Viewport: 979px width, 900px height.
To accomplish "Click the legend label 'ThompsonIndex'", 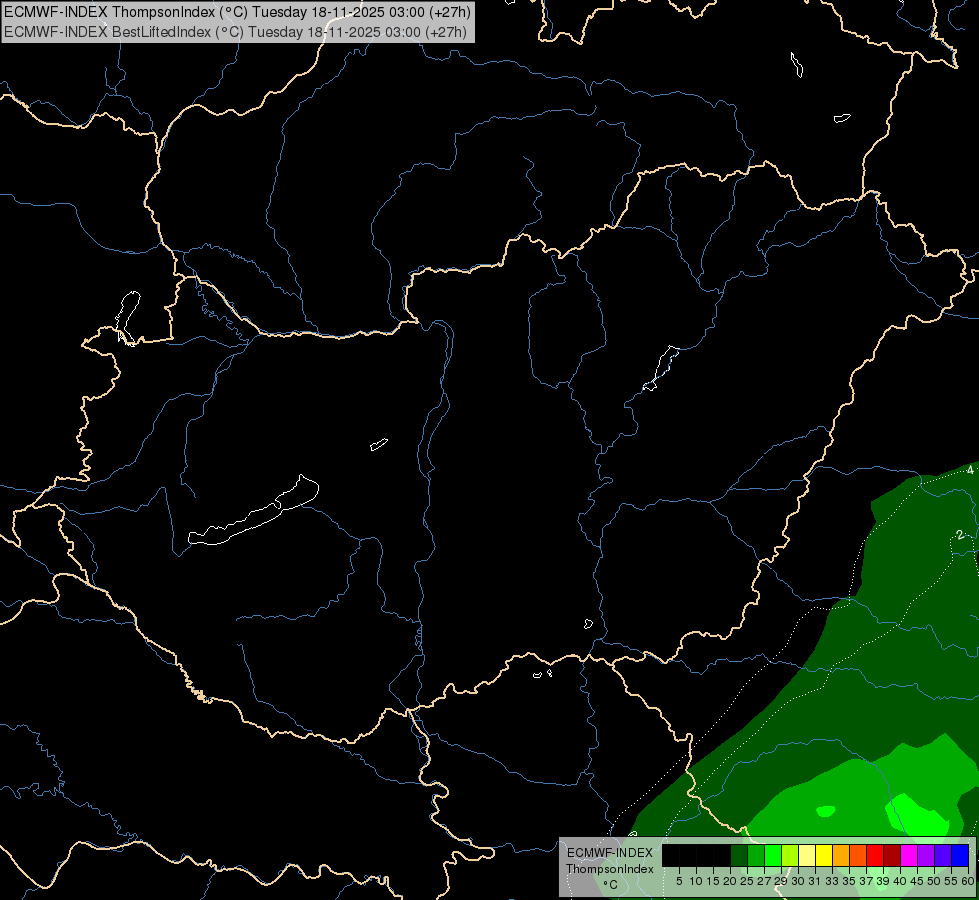I will click(610, 869).
